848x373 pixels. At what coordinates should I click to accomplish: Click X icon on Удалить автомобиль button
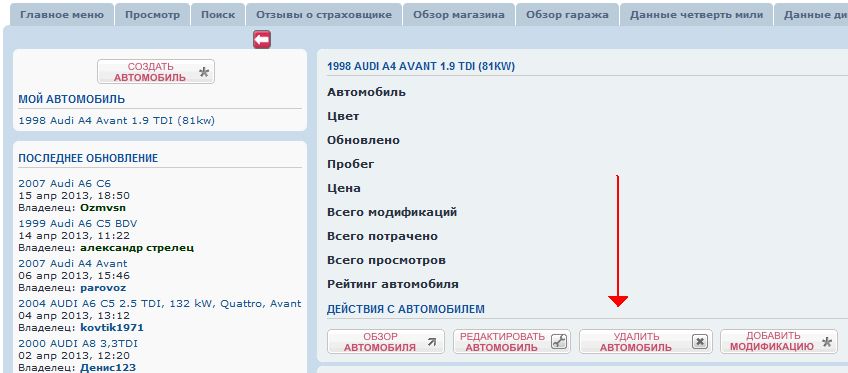(700, 342)
